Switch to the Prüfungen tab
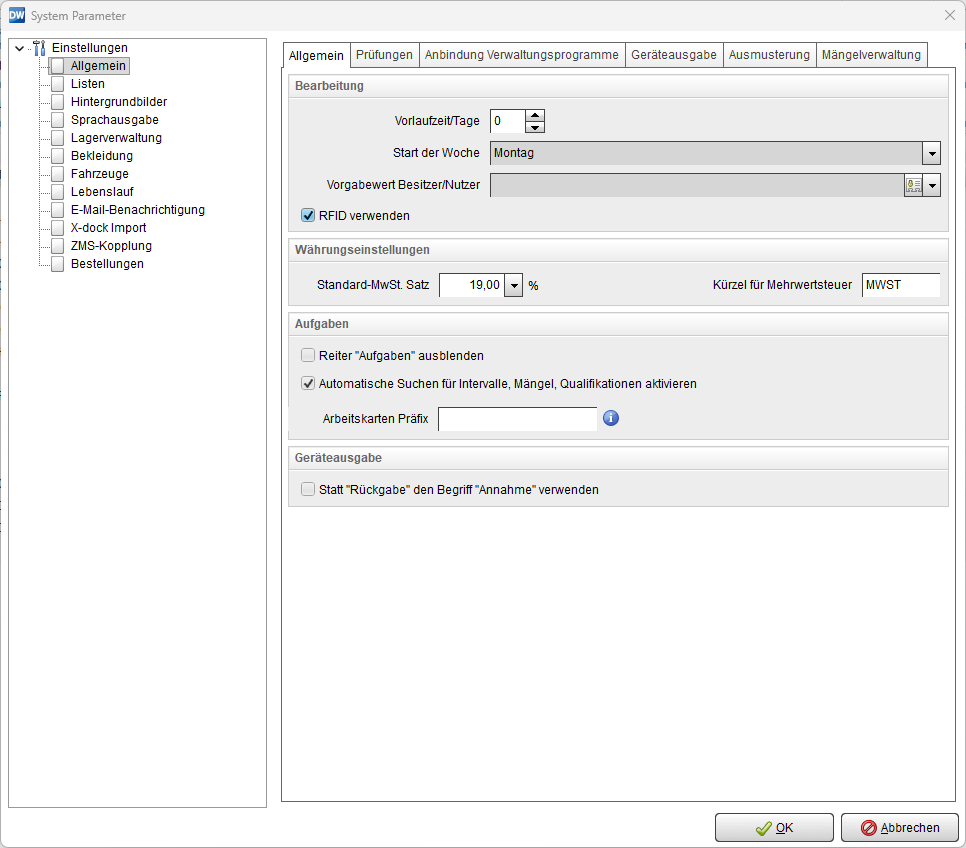The image size is (966, 848). (x=384, y=55)
